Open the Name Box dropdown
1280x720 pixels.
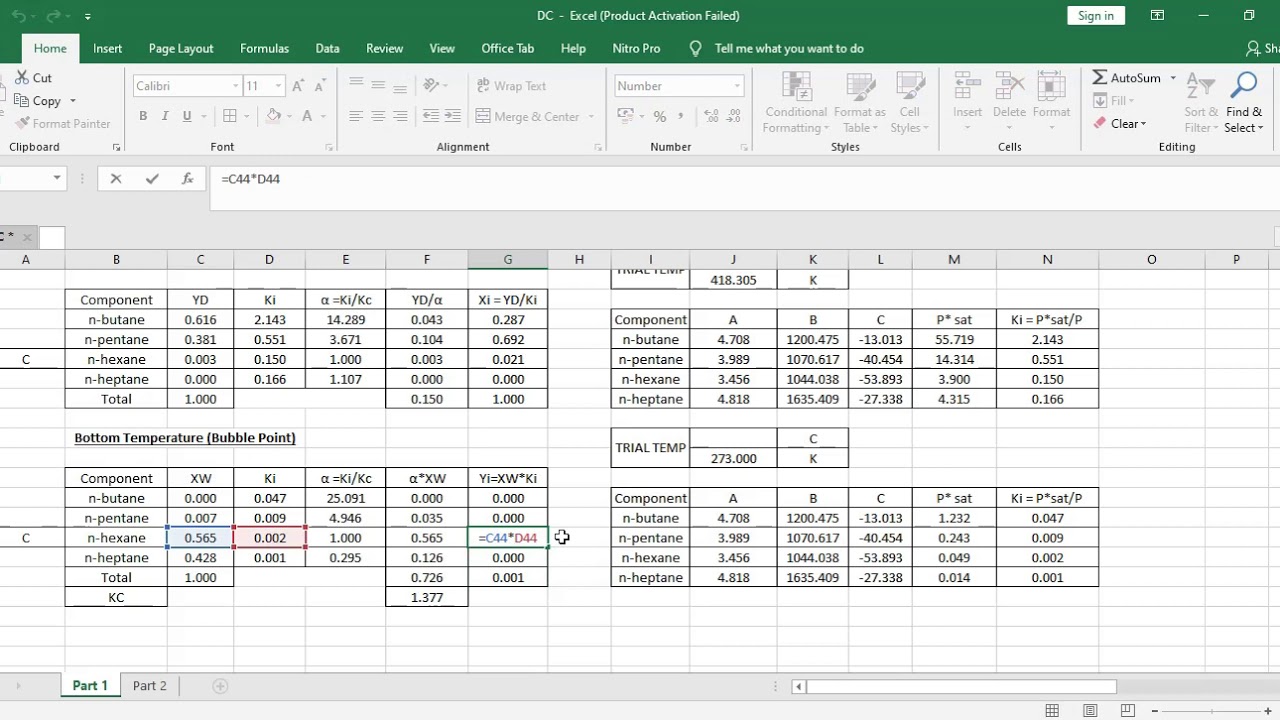57,178
